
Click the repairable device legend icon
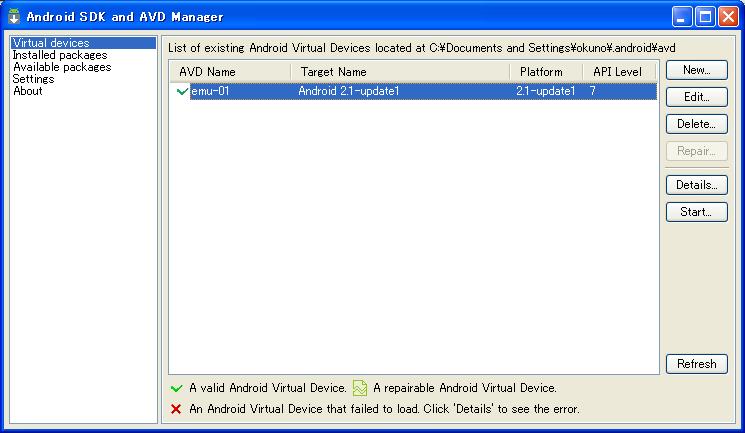[x=360, y=388]
